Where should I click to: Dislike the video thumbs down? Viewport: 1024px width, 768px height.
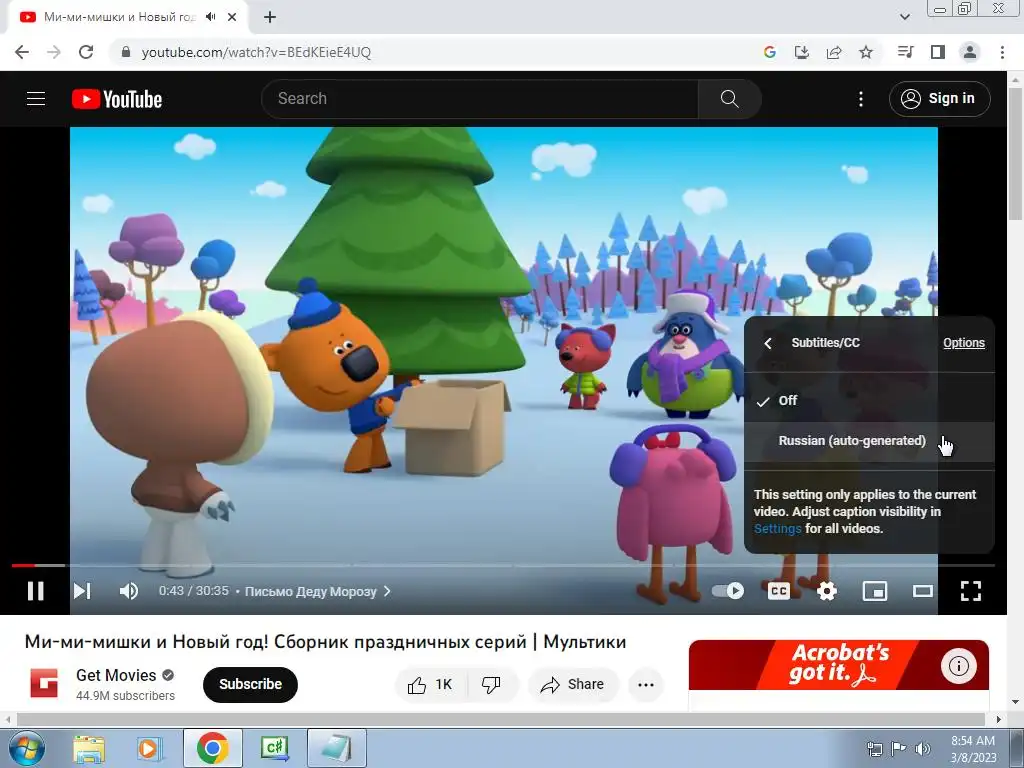[491, 684]
